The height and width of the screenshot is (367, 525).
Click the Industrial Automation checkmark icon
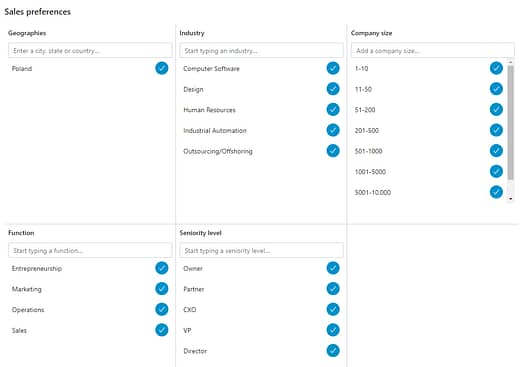point(333,130)
